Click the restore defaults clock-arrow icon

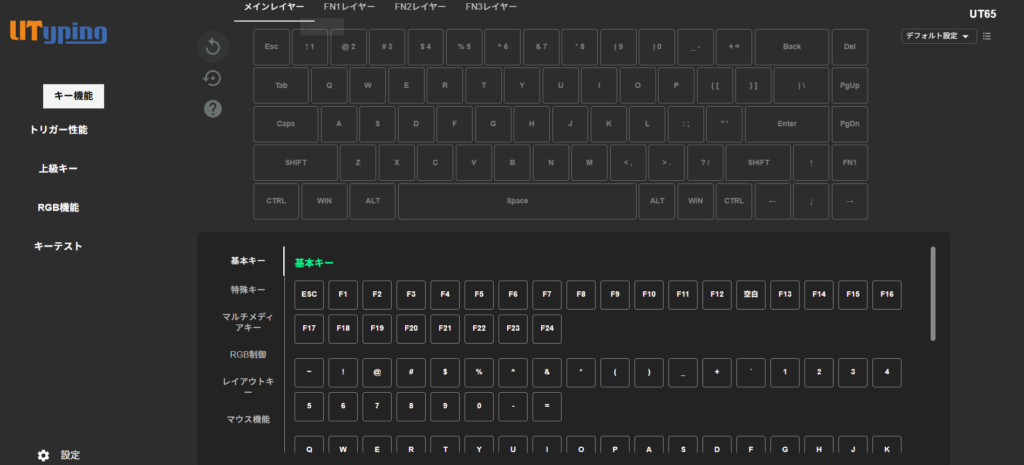pyautogui.click(x=212, y=78)
